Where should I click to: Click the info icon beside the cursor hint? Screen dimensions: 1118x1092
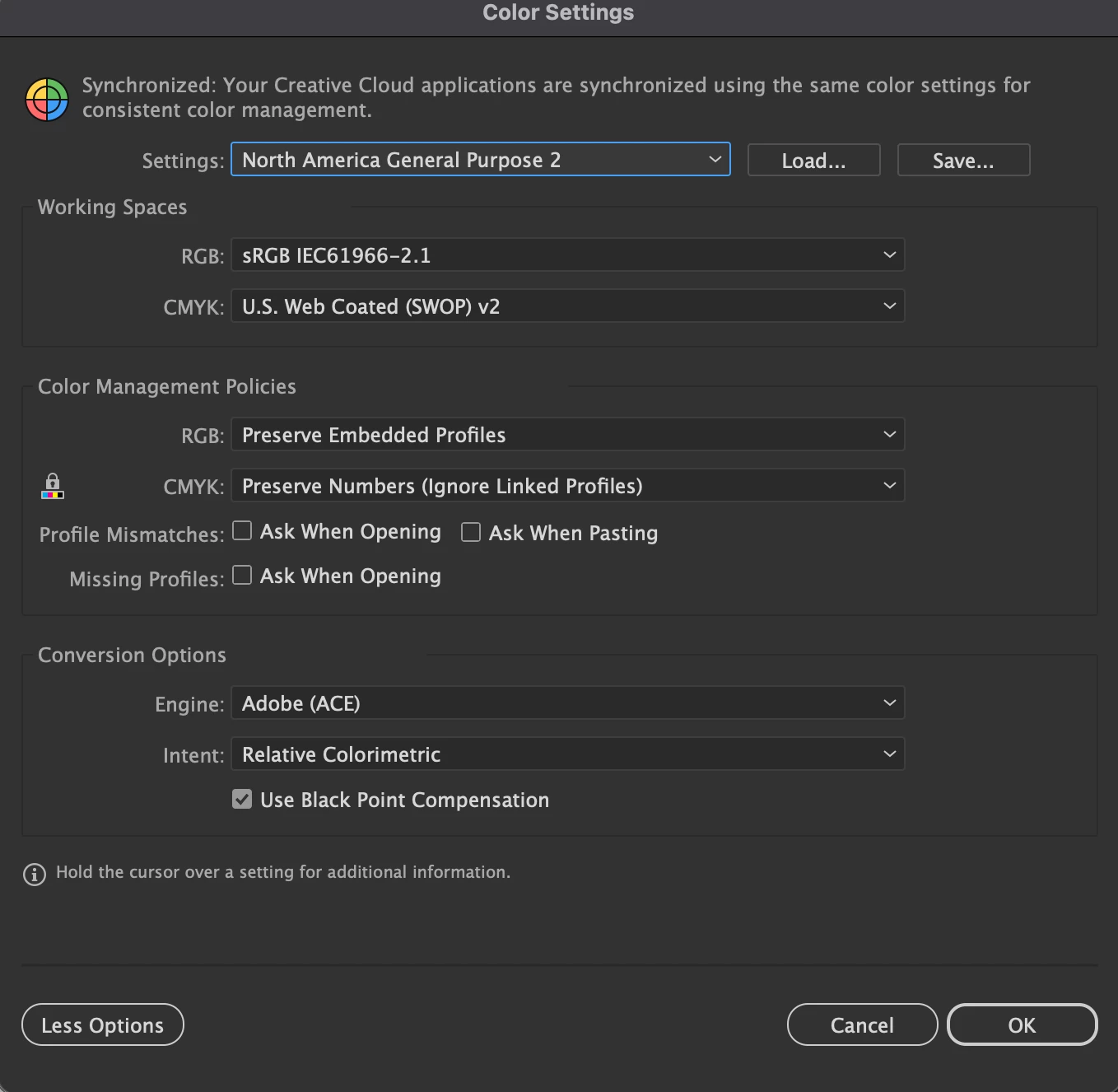(x=35, y=874)
